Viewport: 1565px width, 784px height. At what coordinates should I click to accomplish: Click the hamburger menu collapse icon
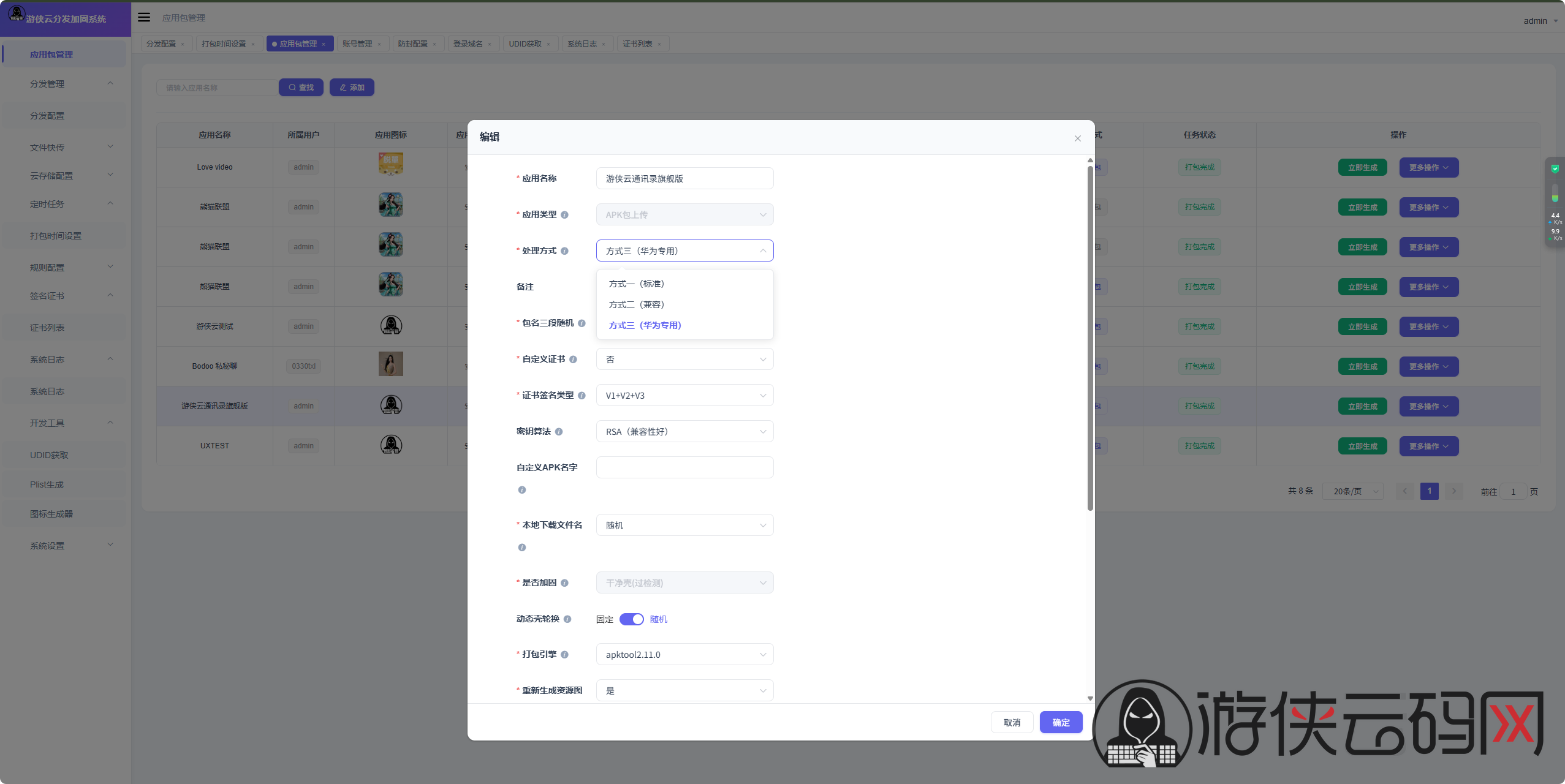click(144, 17)
